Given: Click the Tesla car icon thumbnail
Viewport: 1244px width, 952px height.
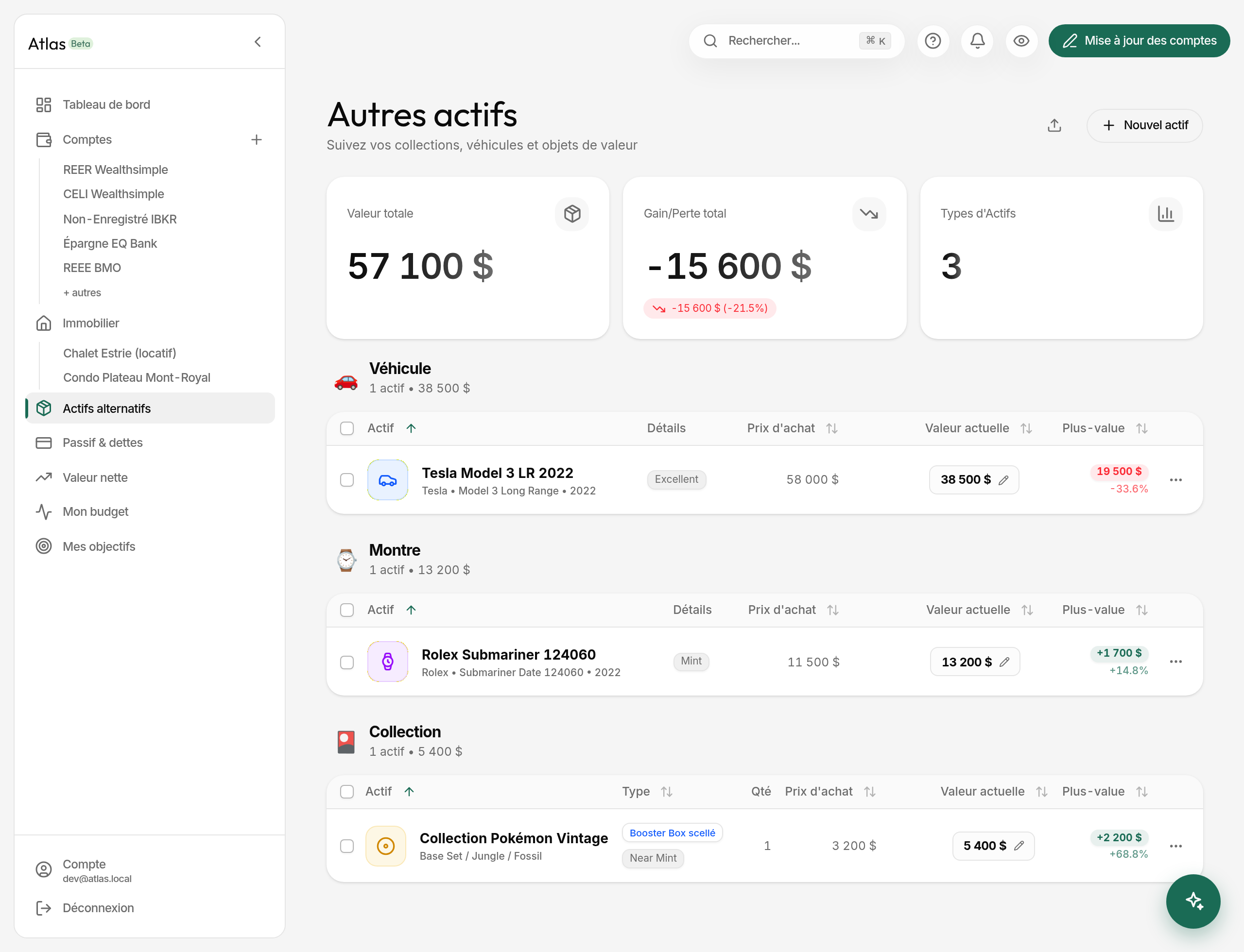Looking at the screenshot, I should click(x=387, y=480).
